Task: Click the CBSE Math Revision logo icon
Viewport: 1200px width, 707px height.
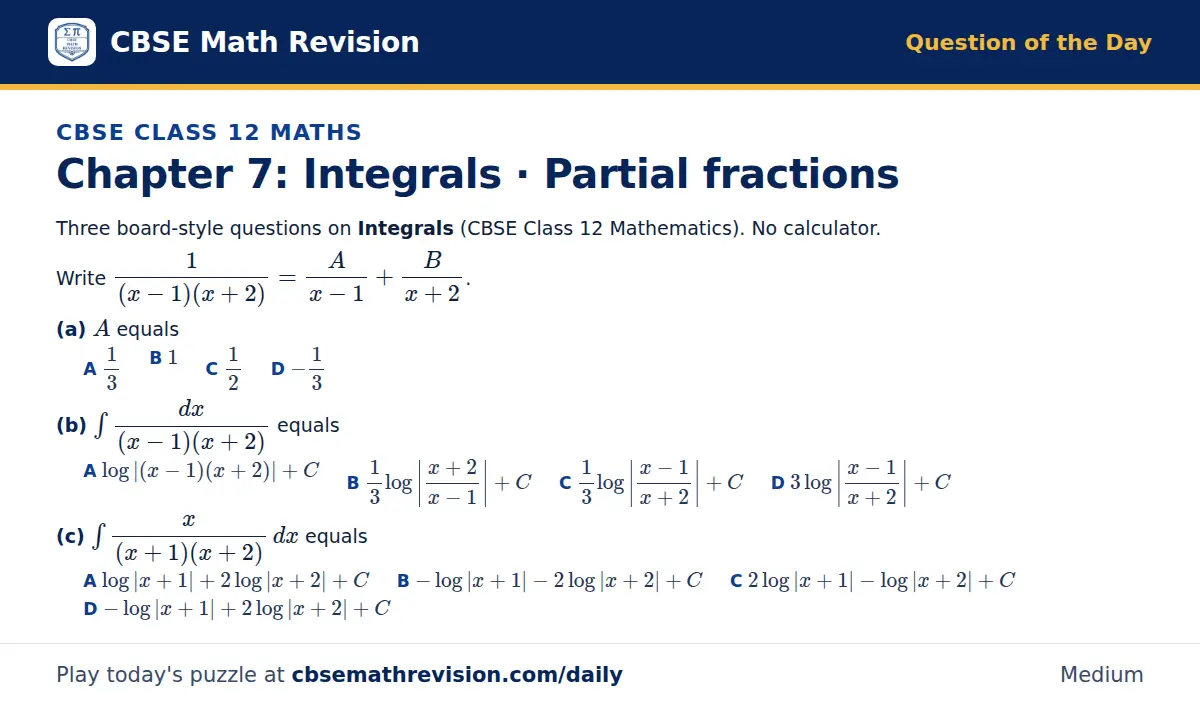Action: click(72, 42)
